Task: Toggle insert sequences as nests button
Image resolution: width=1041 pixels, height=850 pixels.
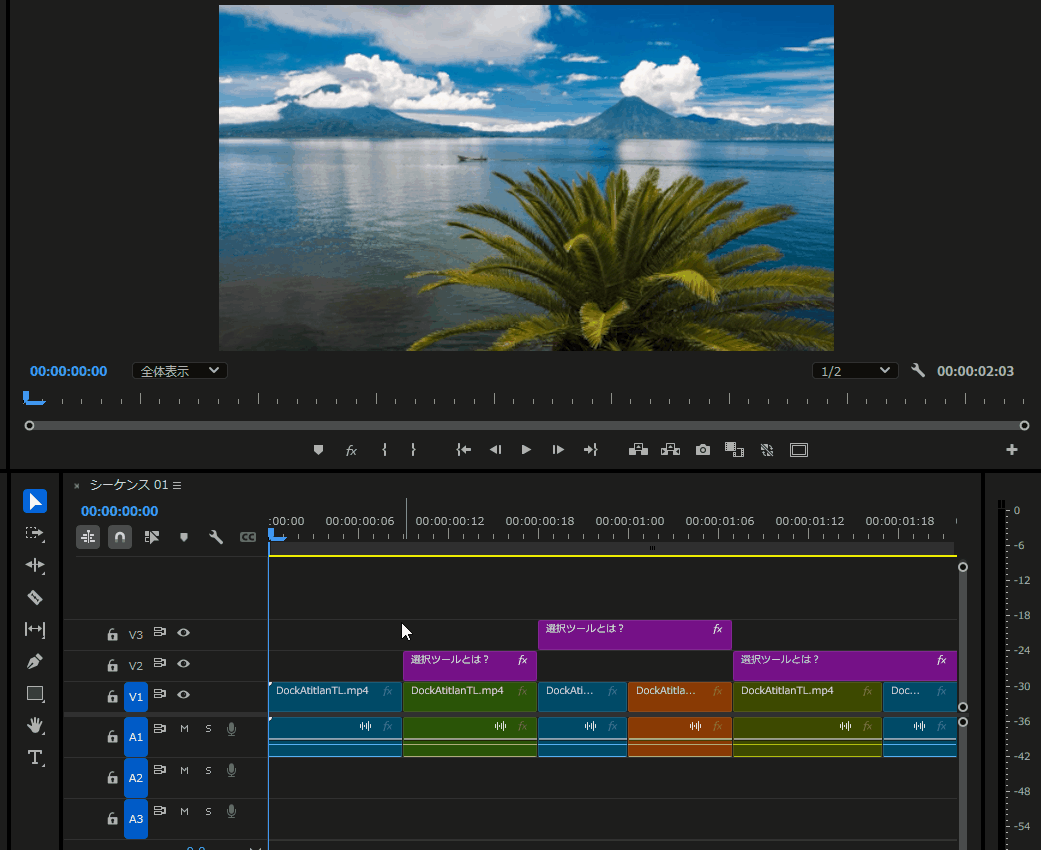Action: [88, 537]
